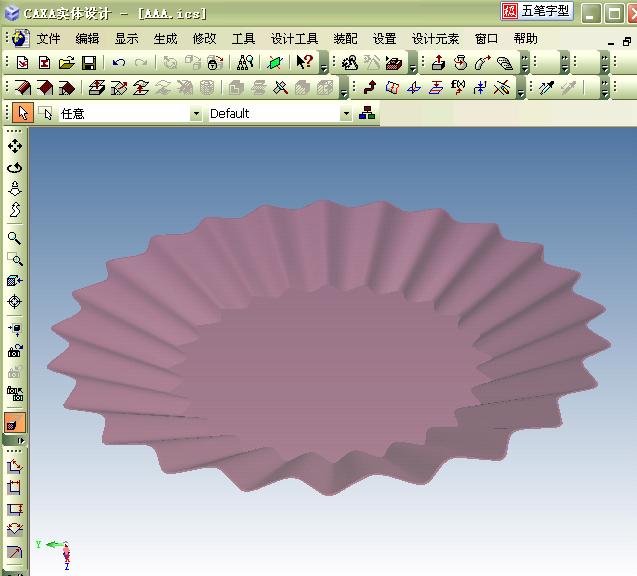This screenshot has height=576, width=637.
Task: Toggle the green TriBall positioning tool
Action: click(x=275, y=63)
